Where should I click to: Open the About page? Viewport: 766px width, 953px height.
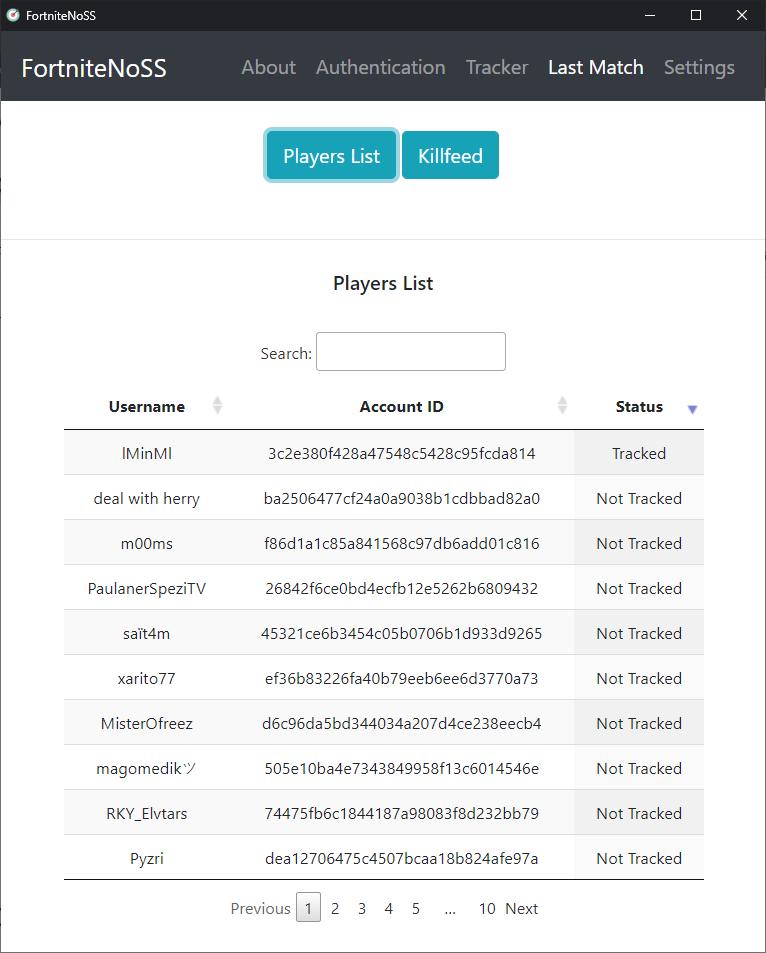pos(269,67)
